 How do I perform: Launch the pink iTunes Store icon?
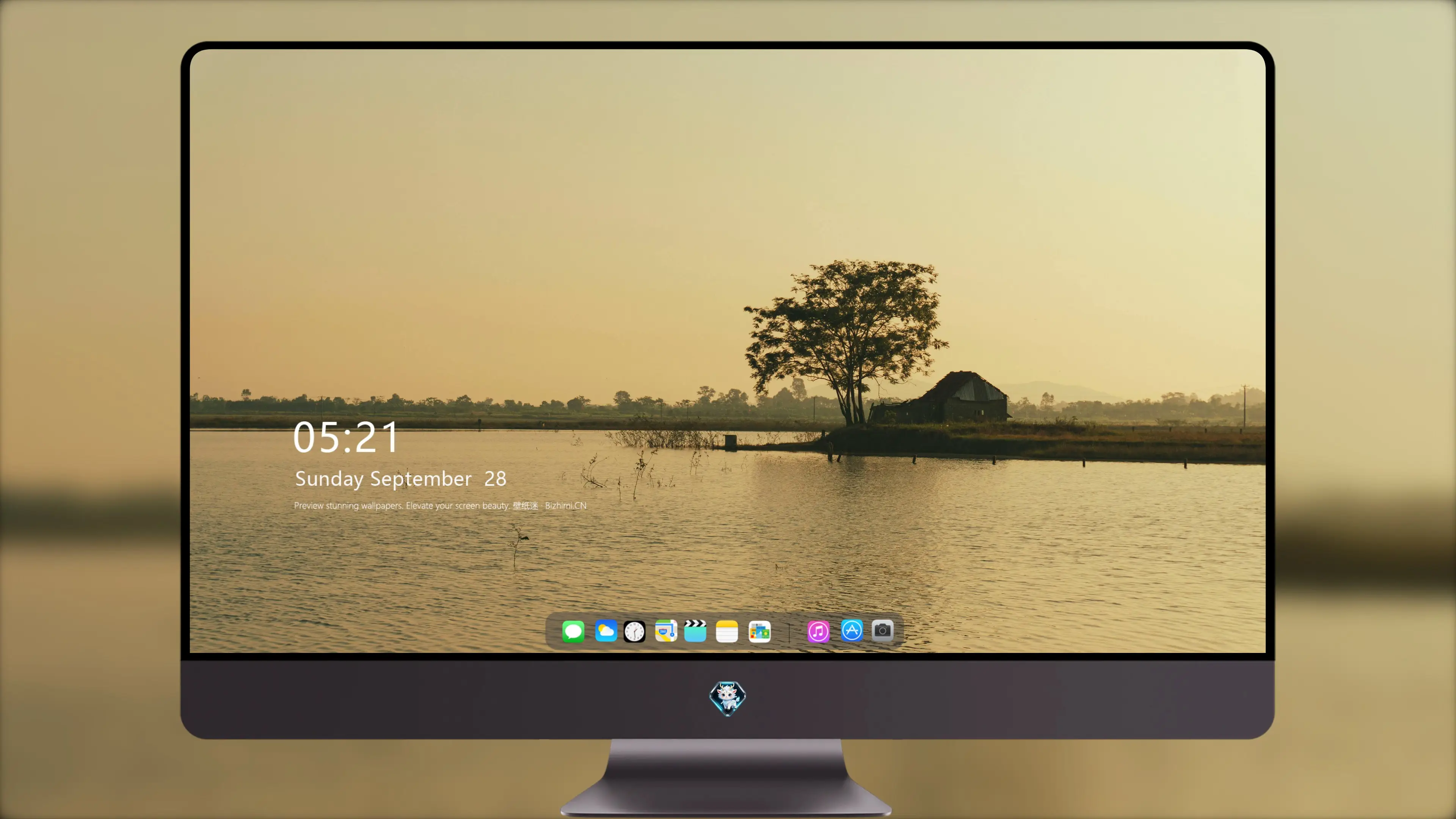[818, 631]
